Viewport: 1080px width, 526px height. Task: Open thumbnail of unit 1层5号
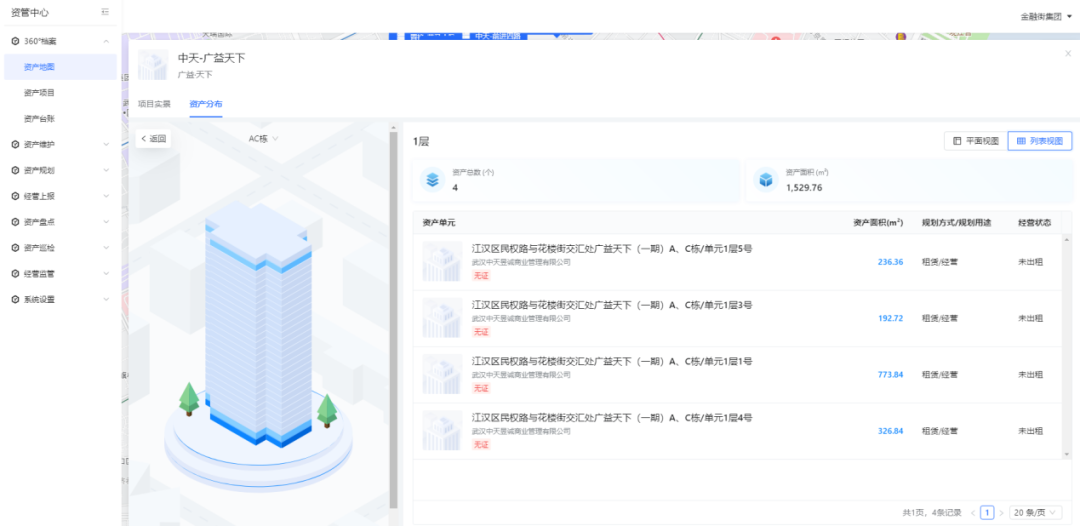442,262
